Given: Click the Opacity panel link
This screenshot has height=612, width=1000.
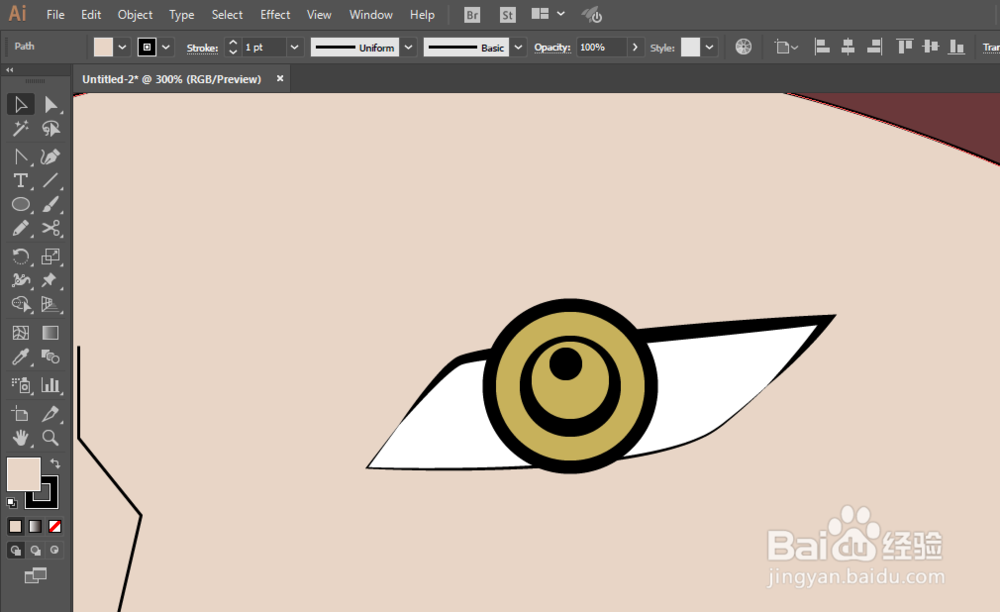Looking at the screenshot, I should pos(552,48).
